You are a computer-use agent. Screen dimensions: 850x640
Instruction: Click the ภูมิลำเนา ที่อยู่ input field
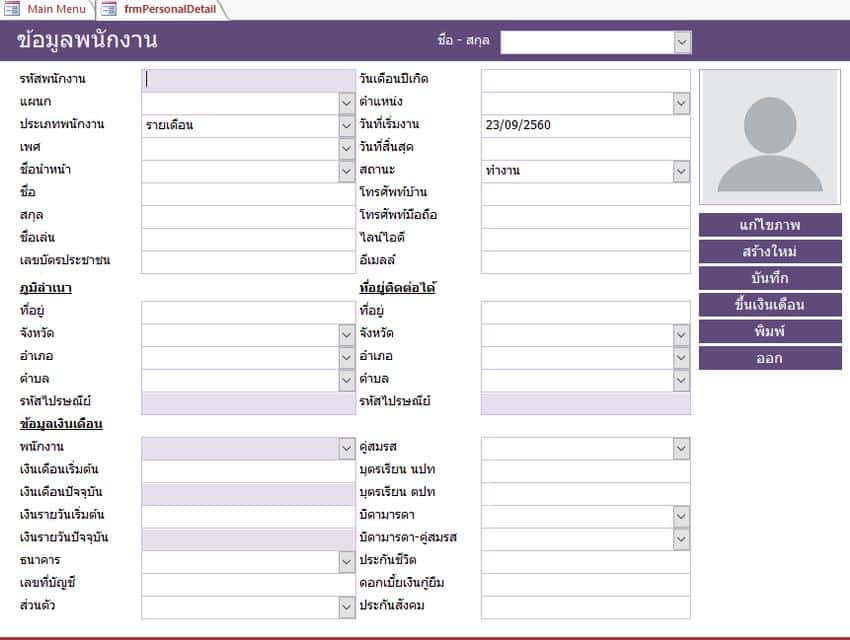pyautogui.click(x=248, y=312)
